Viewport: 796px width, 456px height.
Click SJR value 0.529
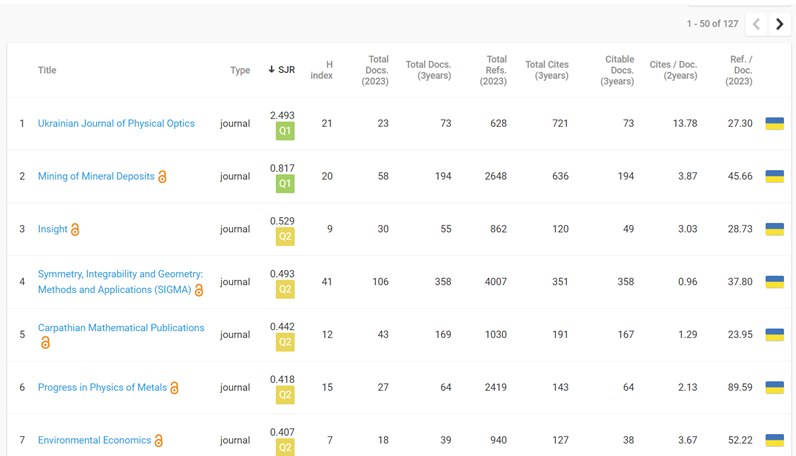(x=282, y=221)
